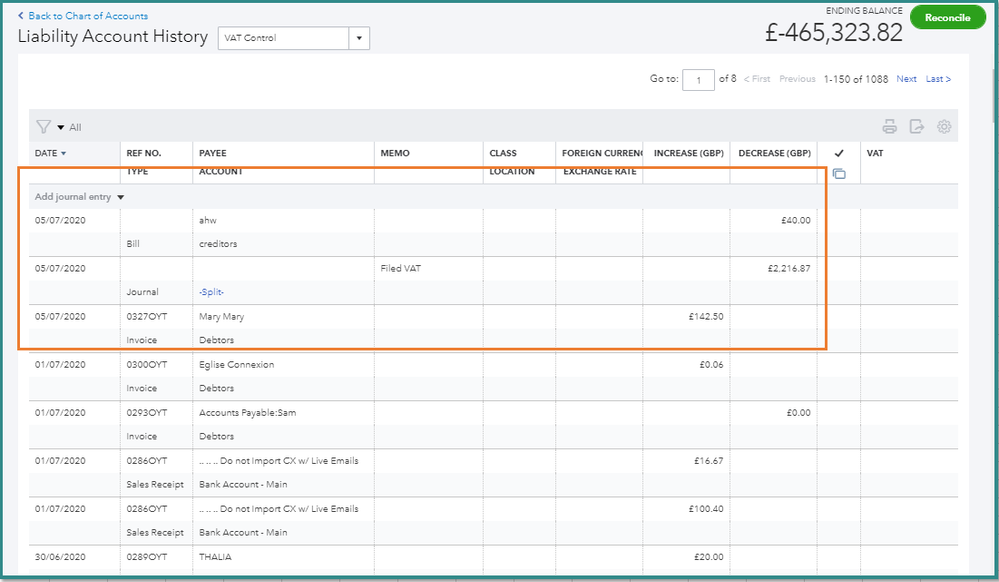Sort by the DATE column arrow
Screen dimensions: 999x582
click(x=64, y=154)
